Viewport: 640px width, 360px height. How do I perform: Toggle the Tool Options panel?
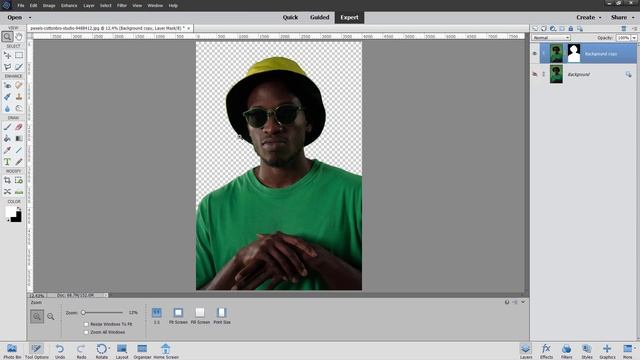(x=36, y=351)
